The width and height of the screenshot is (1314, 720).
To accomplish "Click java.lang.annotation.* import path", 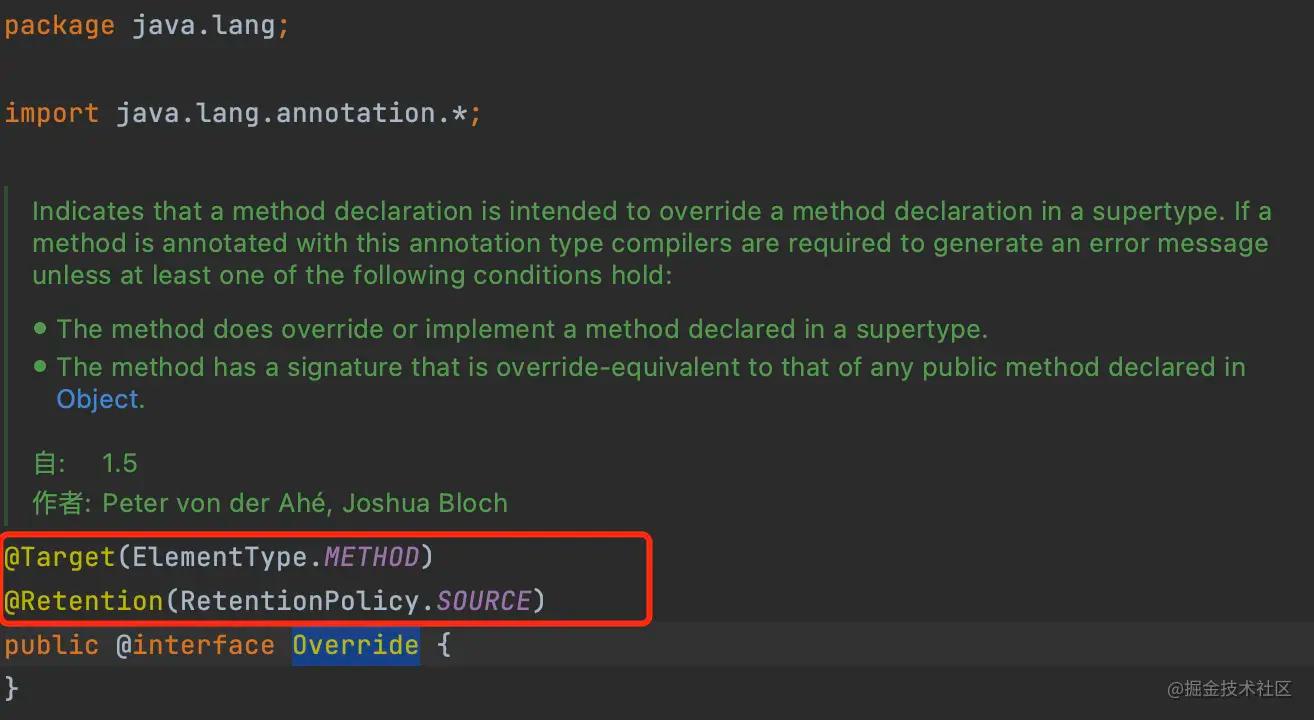I will coord(291,113).
